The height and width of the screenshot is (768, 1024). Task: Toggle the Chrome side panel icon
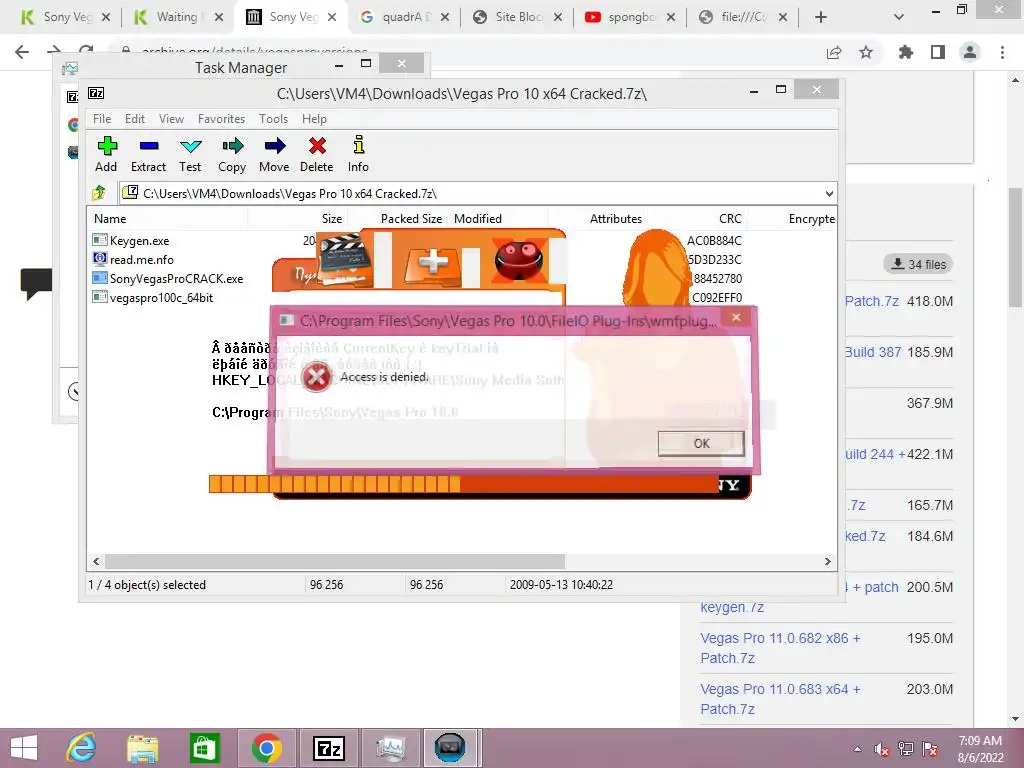click(x=938, y=52)
